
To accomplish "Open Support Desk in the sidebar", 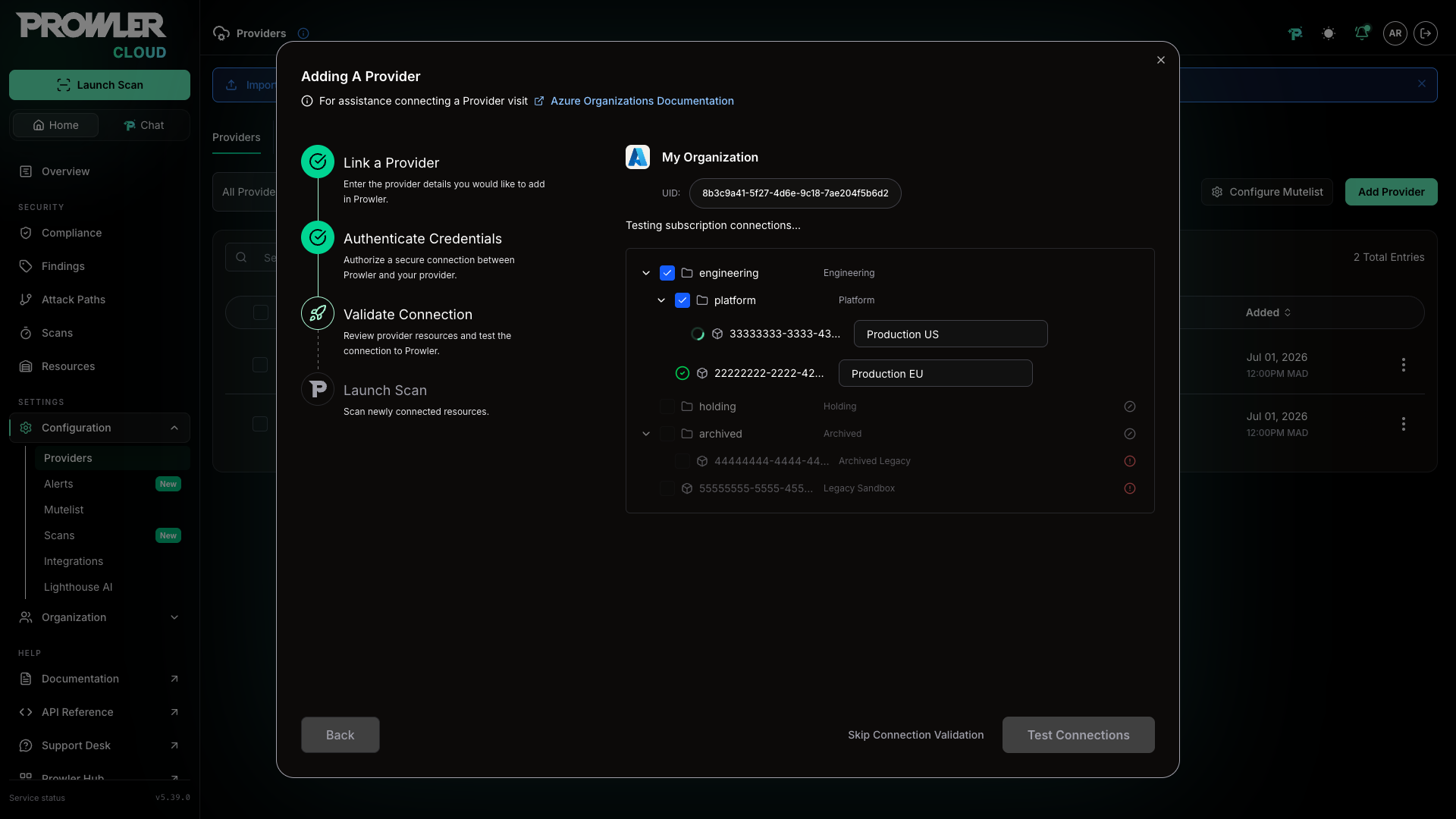I will click(99, 745).
